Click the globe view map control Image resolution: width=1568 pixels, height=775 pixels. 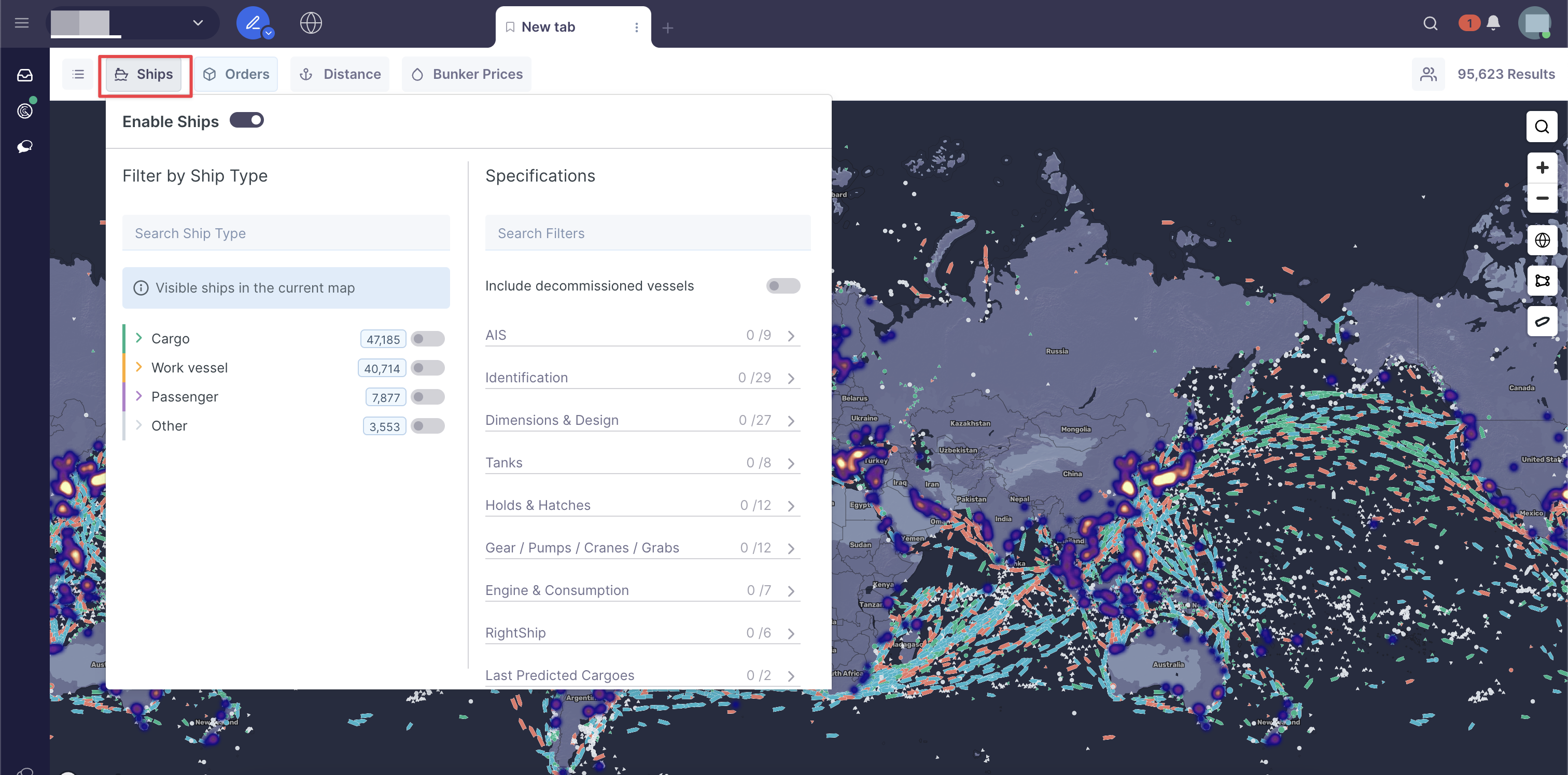[1541, 241]
